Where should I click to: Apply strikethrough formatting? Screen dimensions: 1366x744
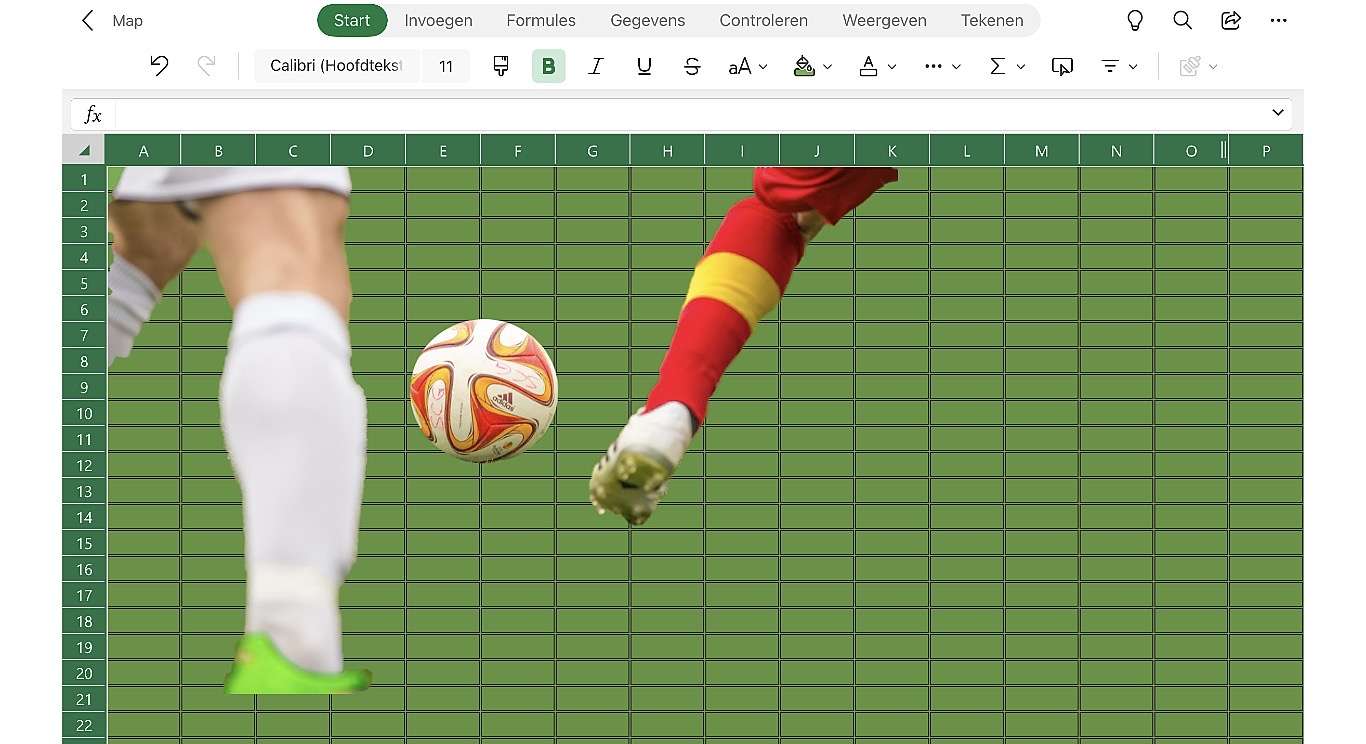pyautogui.click(x=692, y=66)
